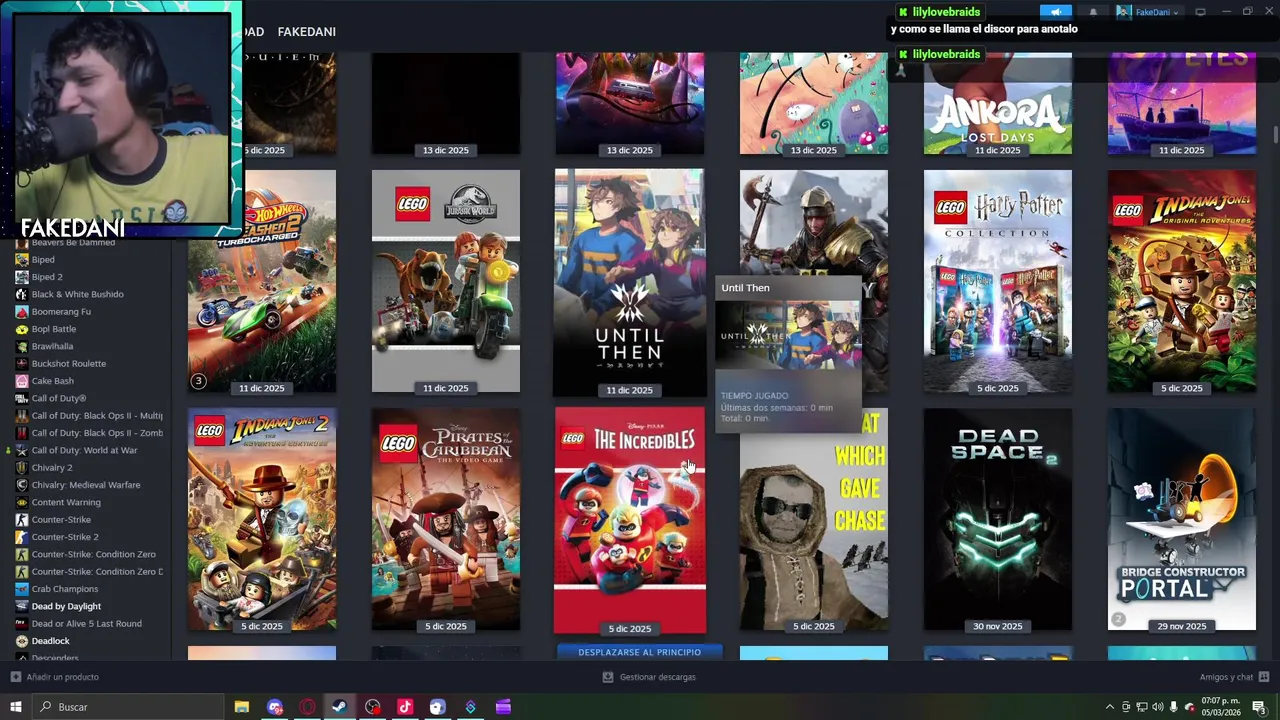Open the OBS Studio taskbar icon
1280x720 pixels.
coord(373,707)
